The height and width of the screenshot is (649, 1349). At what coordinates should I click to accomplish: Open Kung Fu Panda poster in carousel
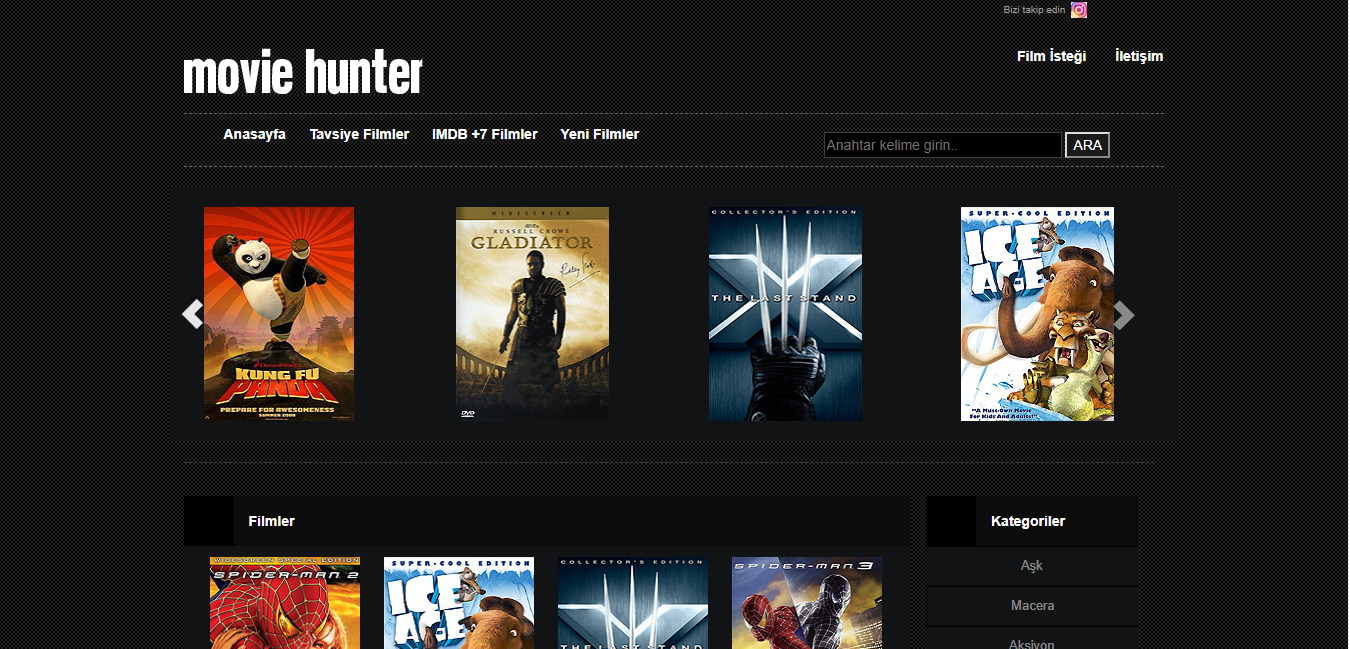tap(279, 314)
